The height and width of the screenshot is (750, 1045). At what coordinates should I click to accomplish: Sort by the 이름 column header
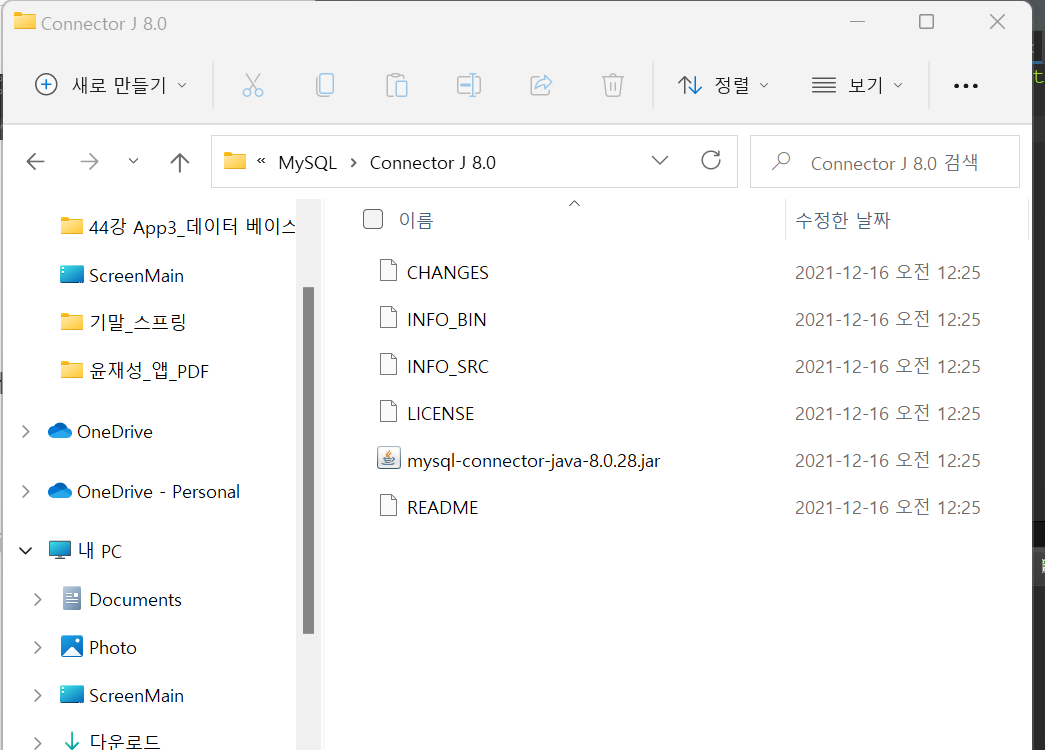[x=416, y=220]
